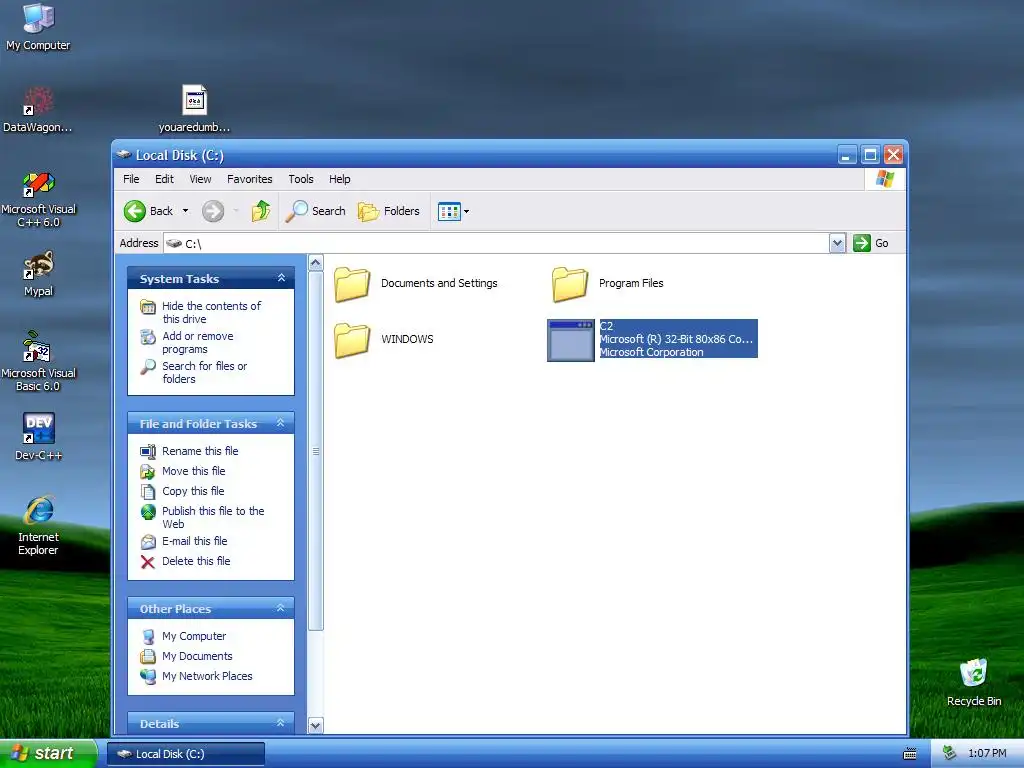Viewport: 1024px width, 768px height.
Task: Open the Favorites menu
Action: 249,179
